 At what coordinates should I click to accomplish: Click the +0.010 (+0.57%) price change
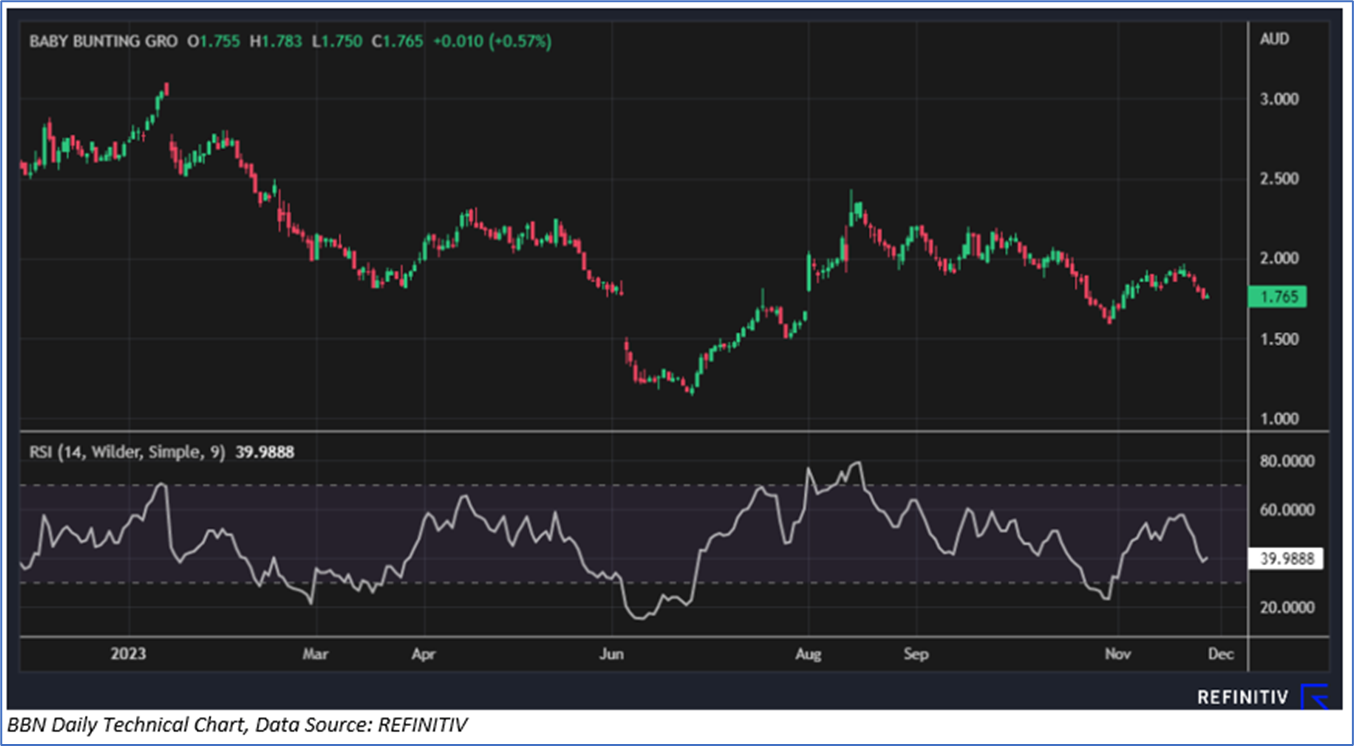[x=491, y=42]
